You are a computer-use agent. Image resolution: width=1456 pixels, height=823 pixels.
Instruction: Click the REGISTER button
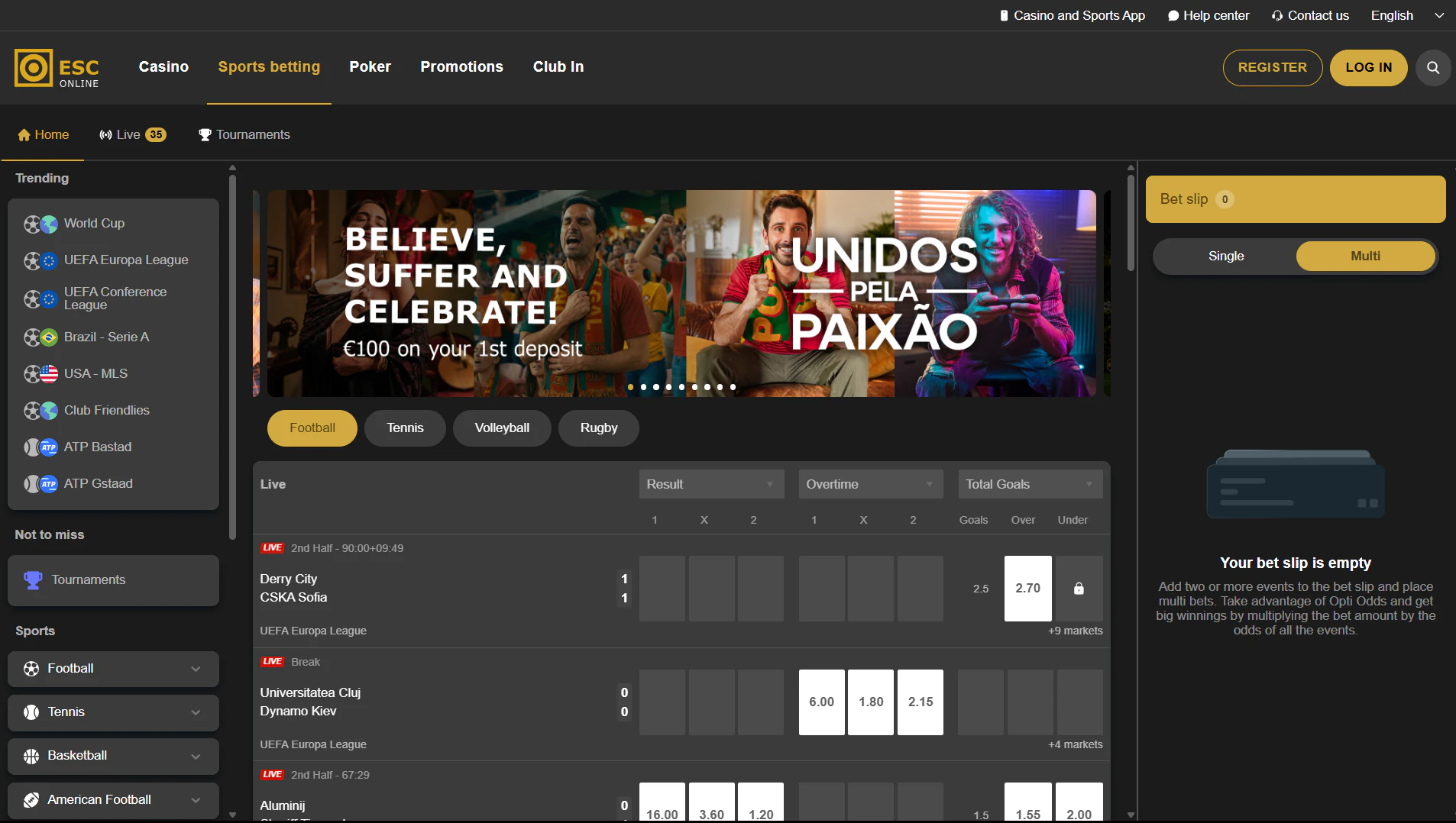[1272, 68]
